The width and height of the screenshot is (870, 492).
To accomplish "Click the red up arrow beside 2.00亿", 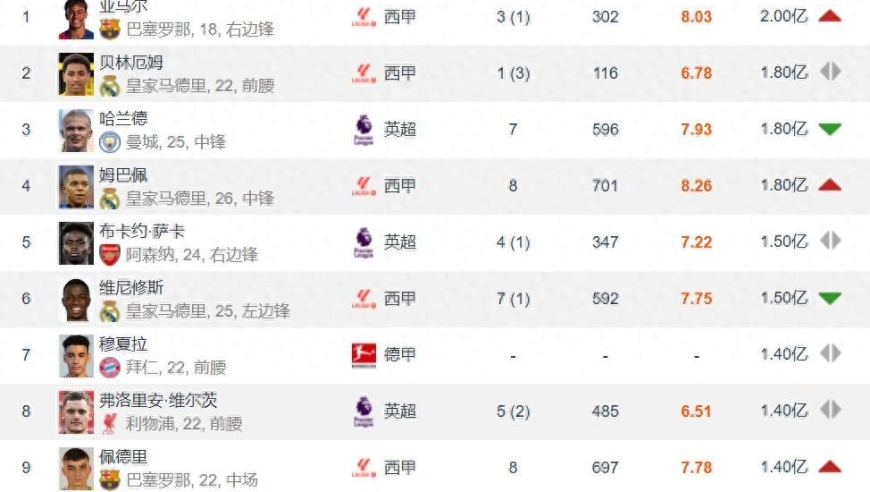I will coord(829,16).
